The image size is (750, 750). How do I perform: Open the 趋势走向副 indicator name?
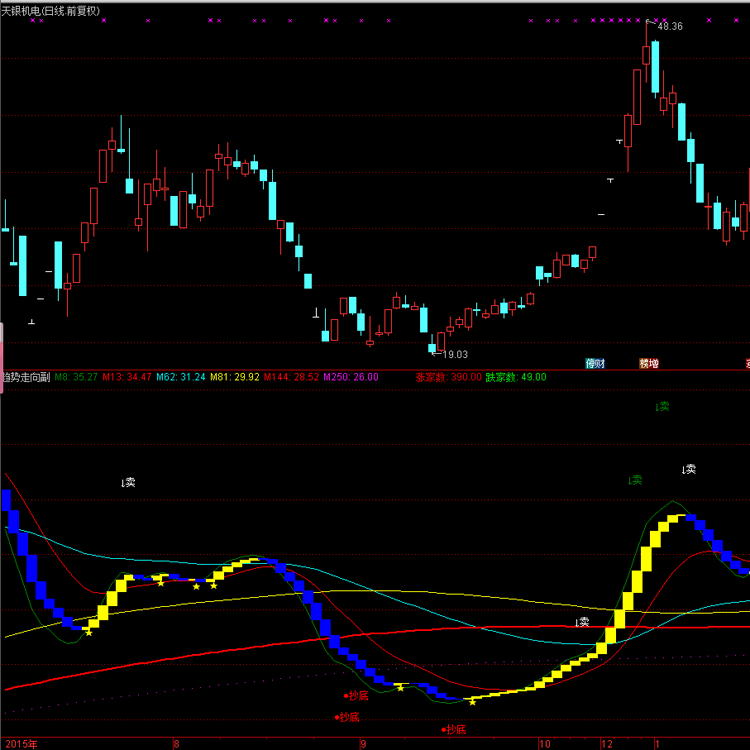tap(25, 377)
